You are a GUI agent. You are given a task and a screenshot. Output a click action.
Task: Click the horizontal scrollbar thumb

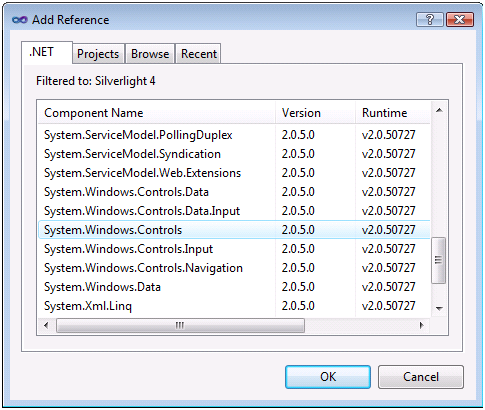pos(180,325)
